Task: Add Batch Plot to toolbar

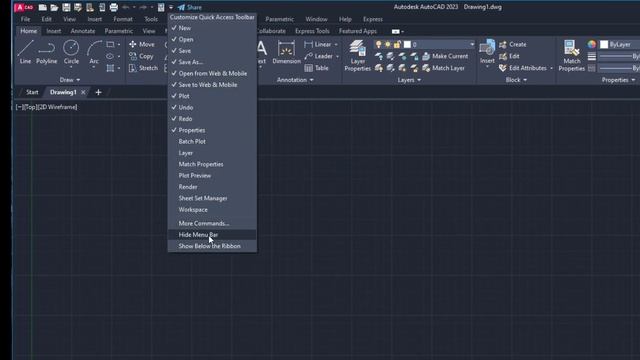Action: point(212,142)
